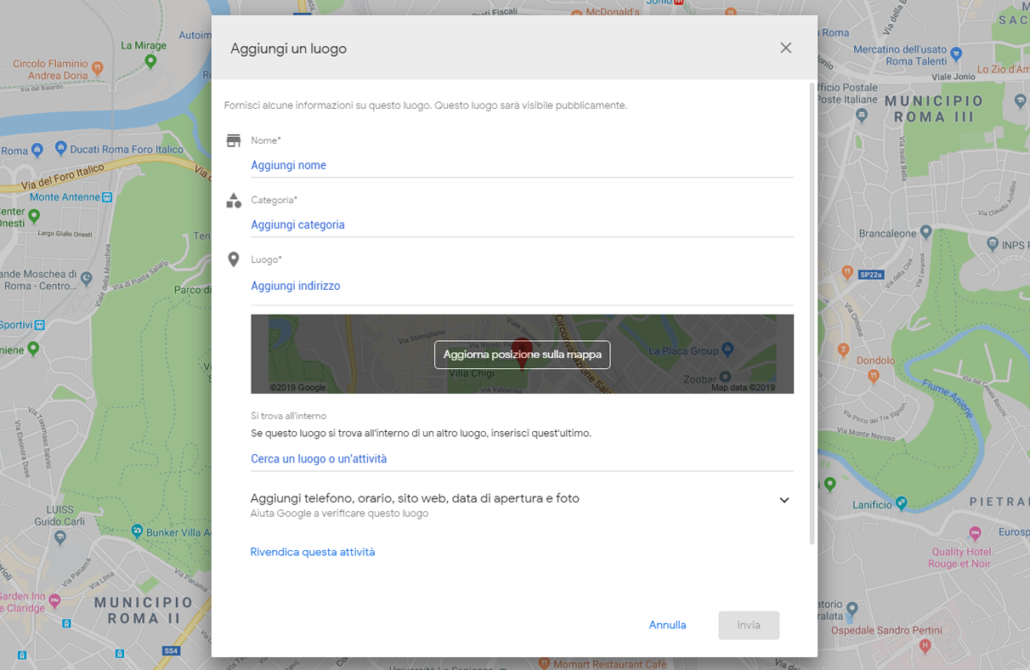This screenshot has height=670, width=1030.
Task: Click the Grande Moschea di Roma pin
Action: (x=86, y=279)
